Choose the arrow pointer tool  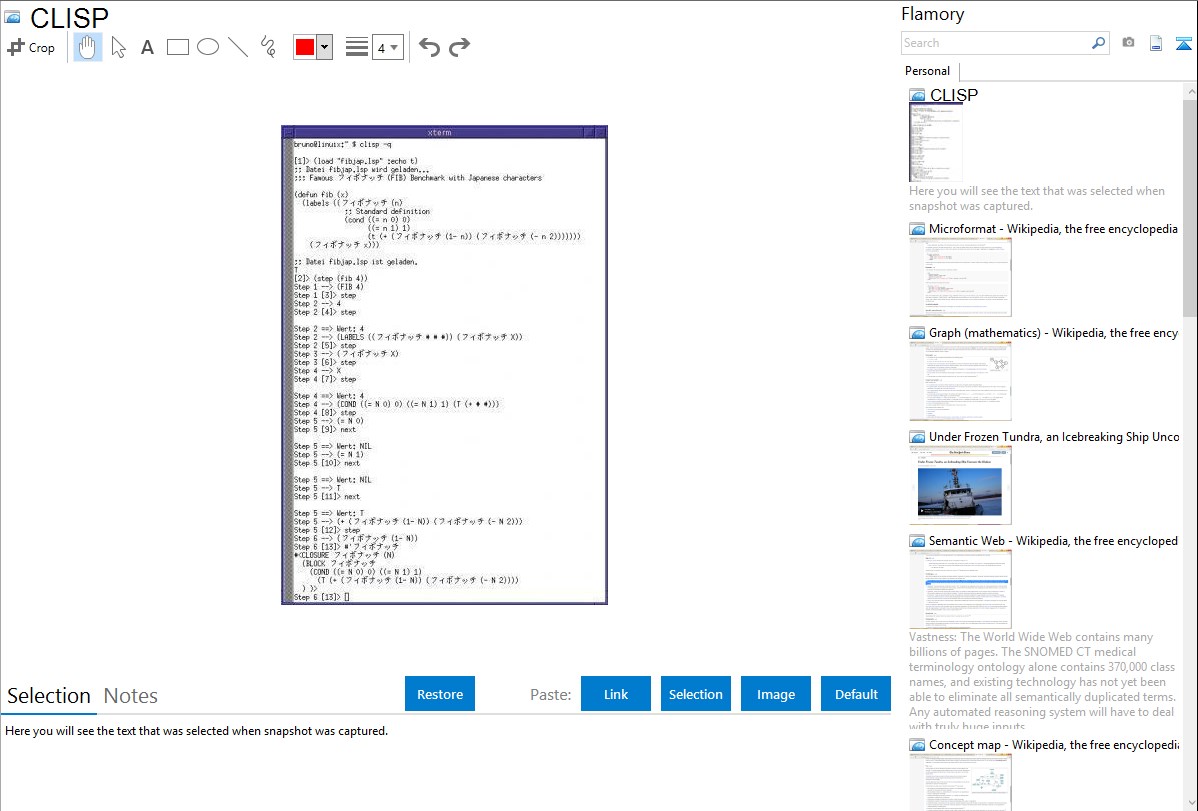(118, 47)
